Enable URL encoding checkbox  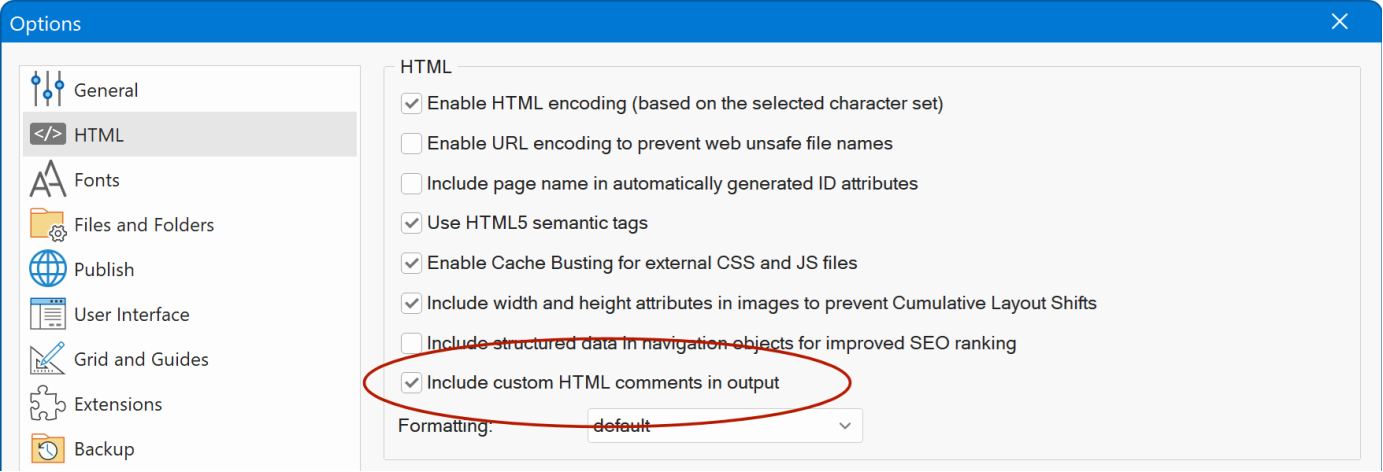click(411, 143)
